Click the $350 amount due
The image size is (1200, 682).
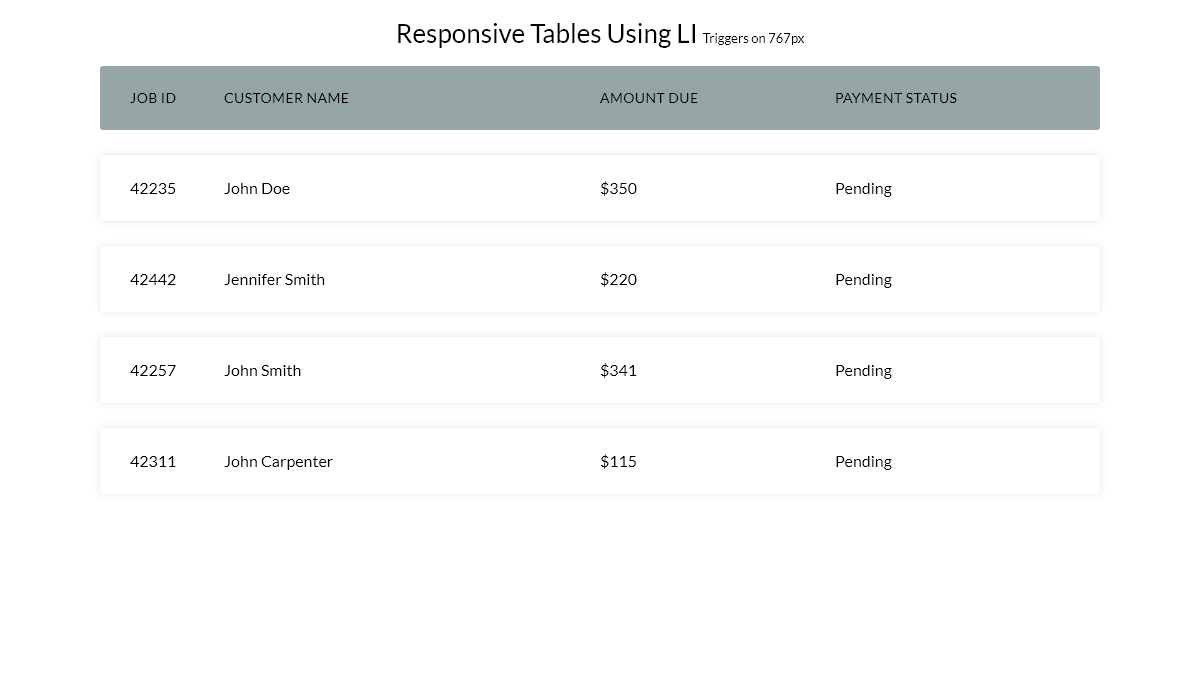618,188
